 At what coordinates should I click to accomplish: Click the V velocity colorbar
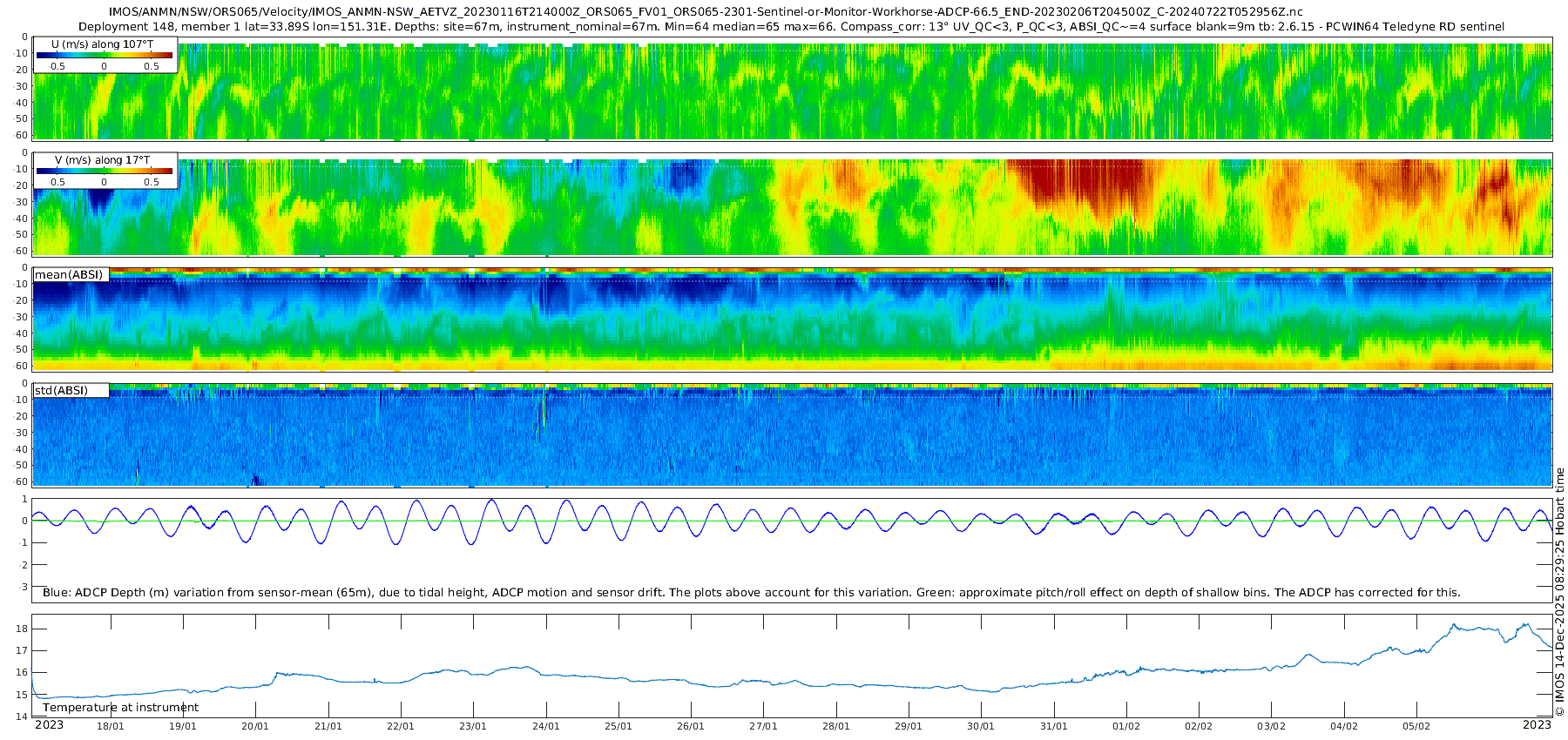point(105,172)
